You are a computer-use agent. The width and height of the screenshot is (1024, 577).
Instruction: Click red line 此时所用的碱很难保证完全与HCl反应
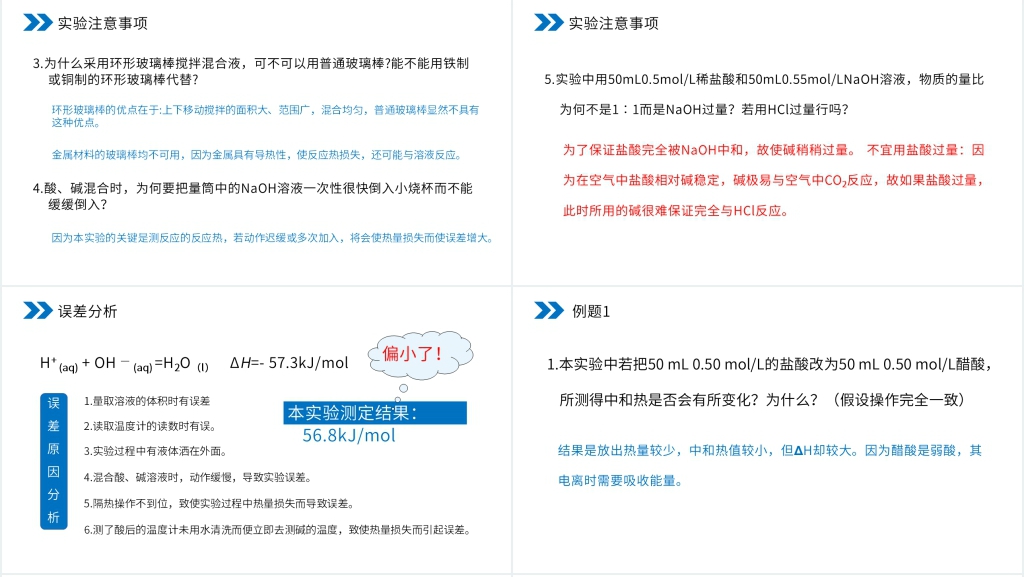tap(677, 211)
